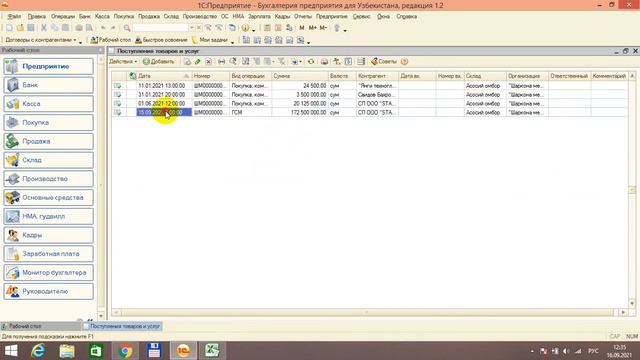Screen dimensions: 640x360
Task: Click the Refresh list green arrows icon
Action: (311, 62)
